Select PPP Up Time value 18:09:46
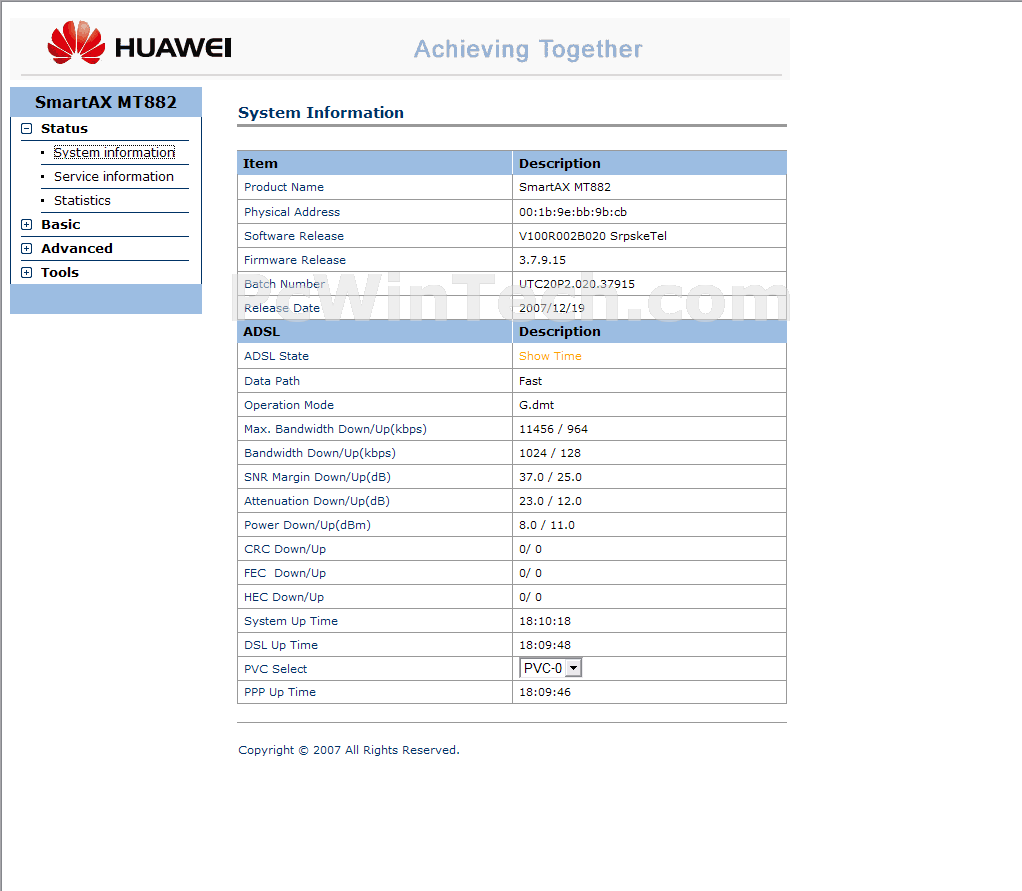The width and height of the screenshot is (1022, 891). point(545,693)
